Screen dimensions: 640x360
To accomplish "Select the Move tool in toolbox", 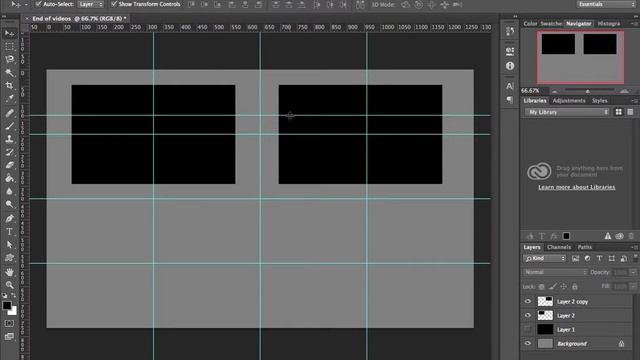I will click(9, 33).
